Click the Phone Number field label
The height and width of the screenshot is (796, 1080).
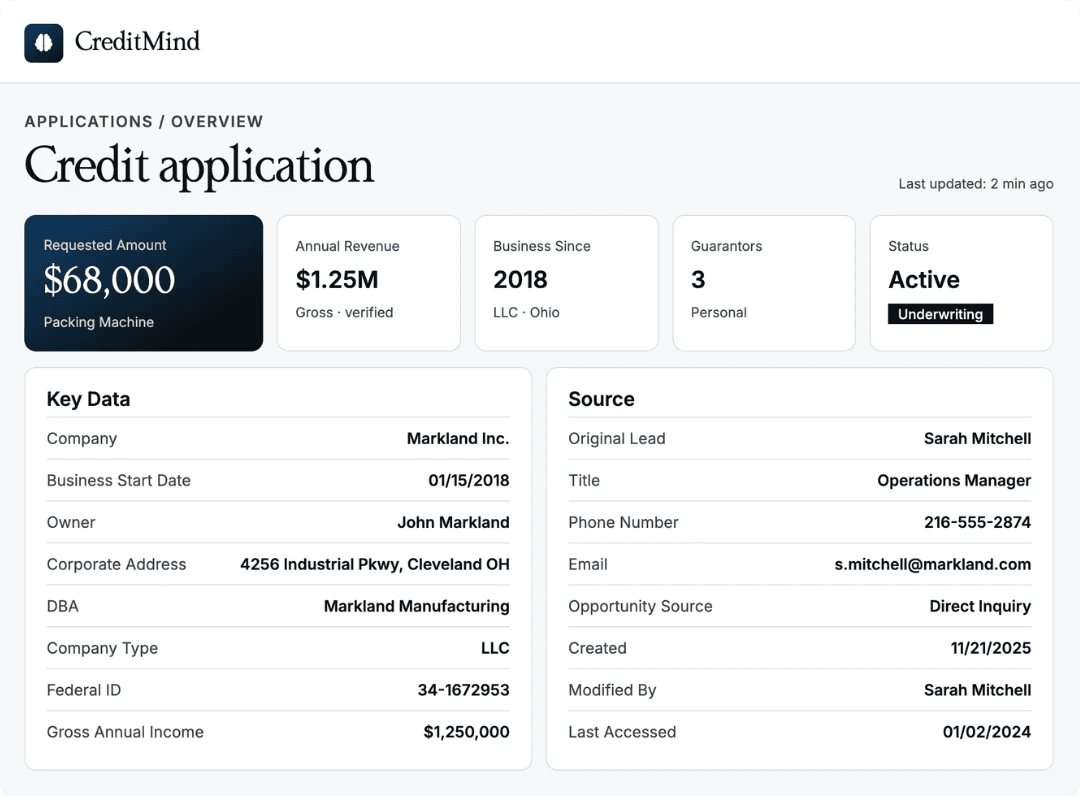tap(623, 523)
